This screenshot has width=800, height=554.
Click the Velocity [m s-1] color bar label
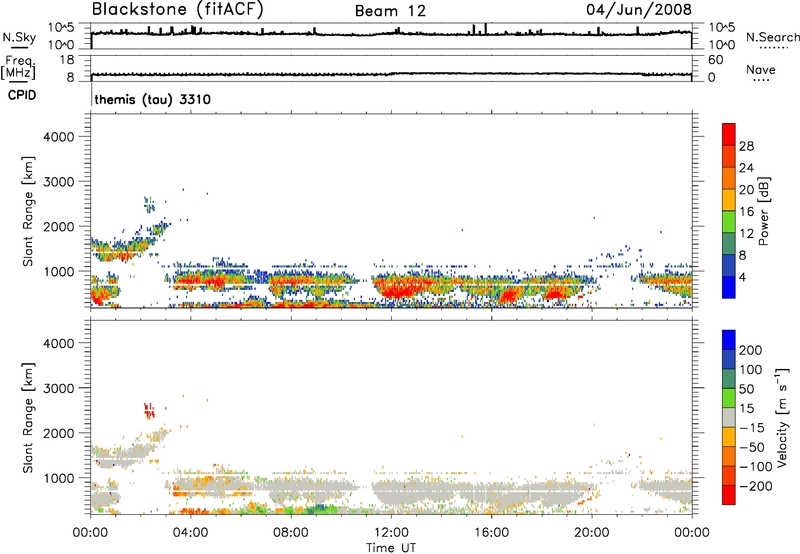[x=782, y=417]
